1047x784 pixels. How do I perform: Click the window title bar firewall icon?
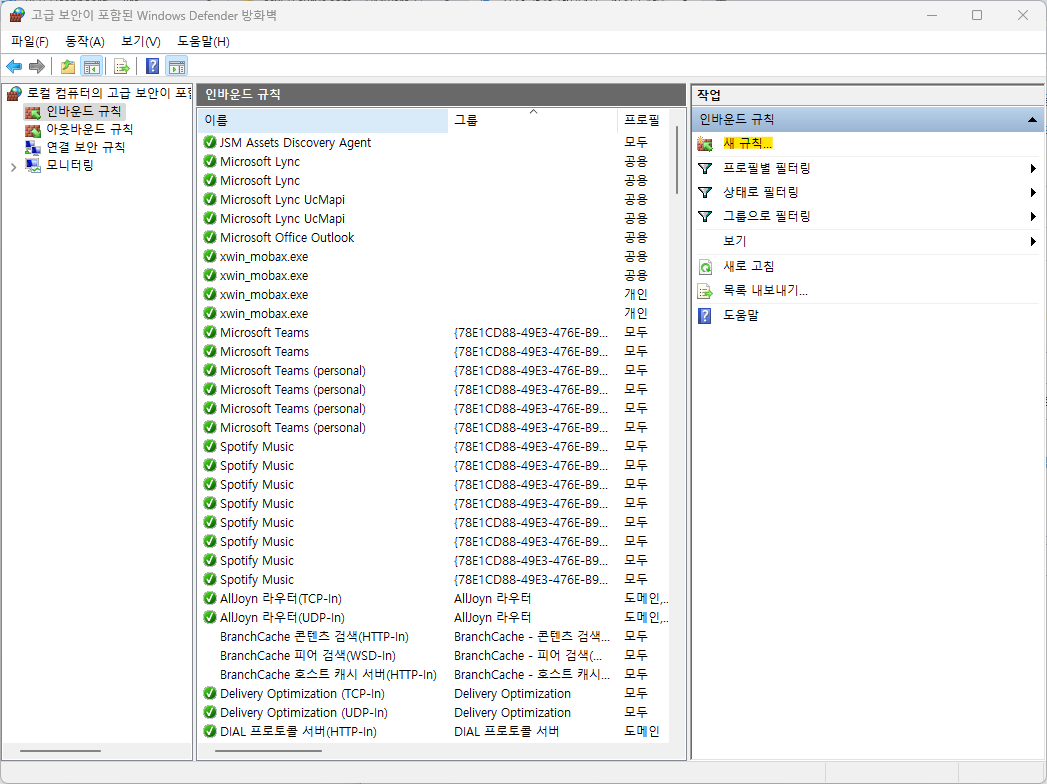17,15
